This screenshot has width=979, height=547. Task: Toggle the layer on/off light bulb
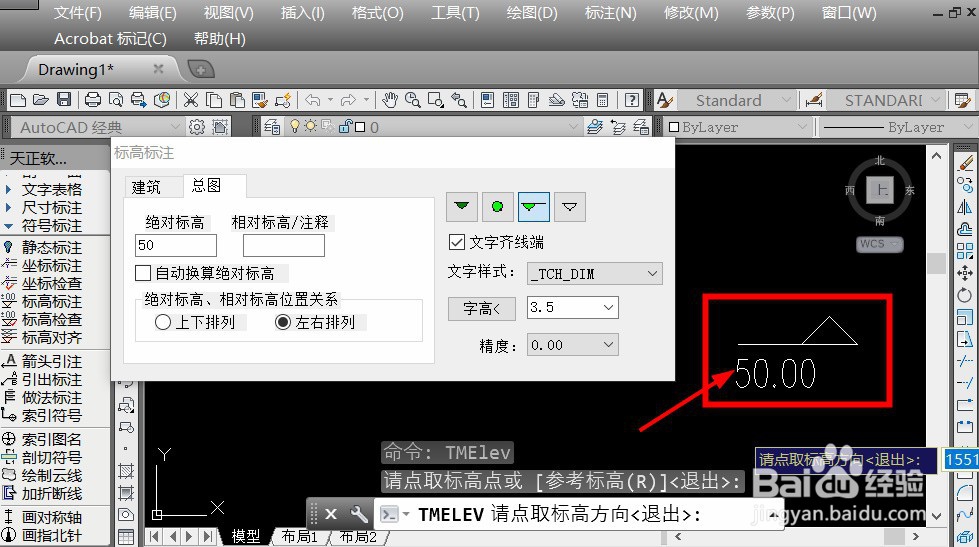(295, 127)
